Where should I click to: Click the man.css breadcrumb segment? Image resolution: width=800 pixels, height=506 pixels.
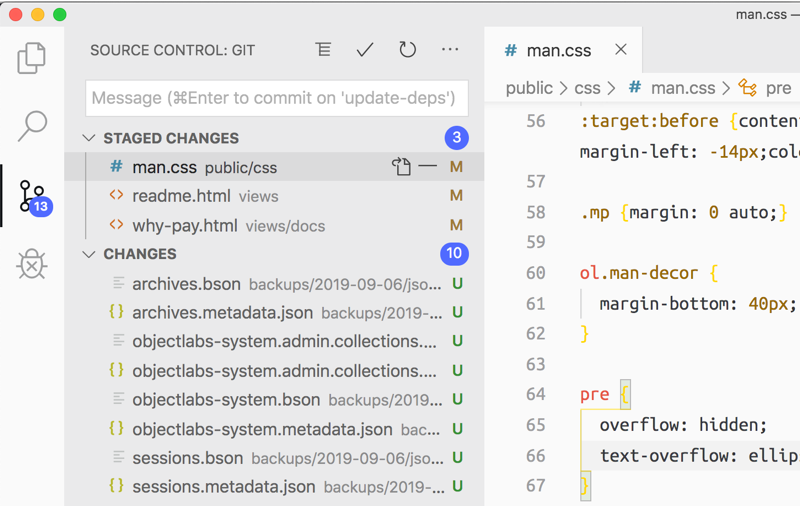pyautogui.click(x=683, y=88)
